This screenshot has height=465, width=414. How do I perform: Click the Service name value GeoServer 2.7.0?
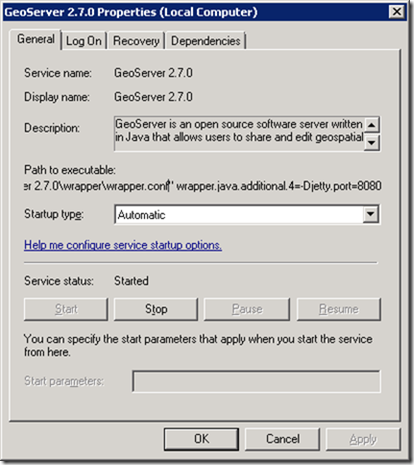coord(153,73)
